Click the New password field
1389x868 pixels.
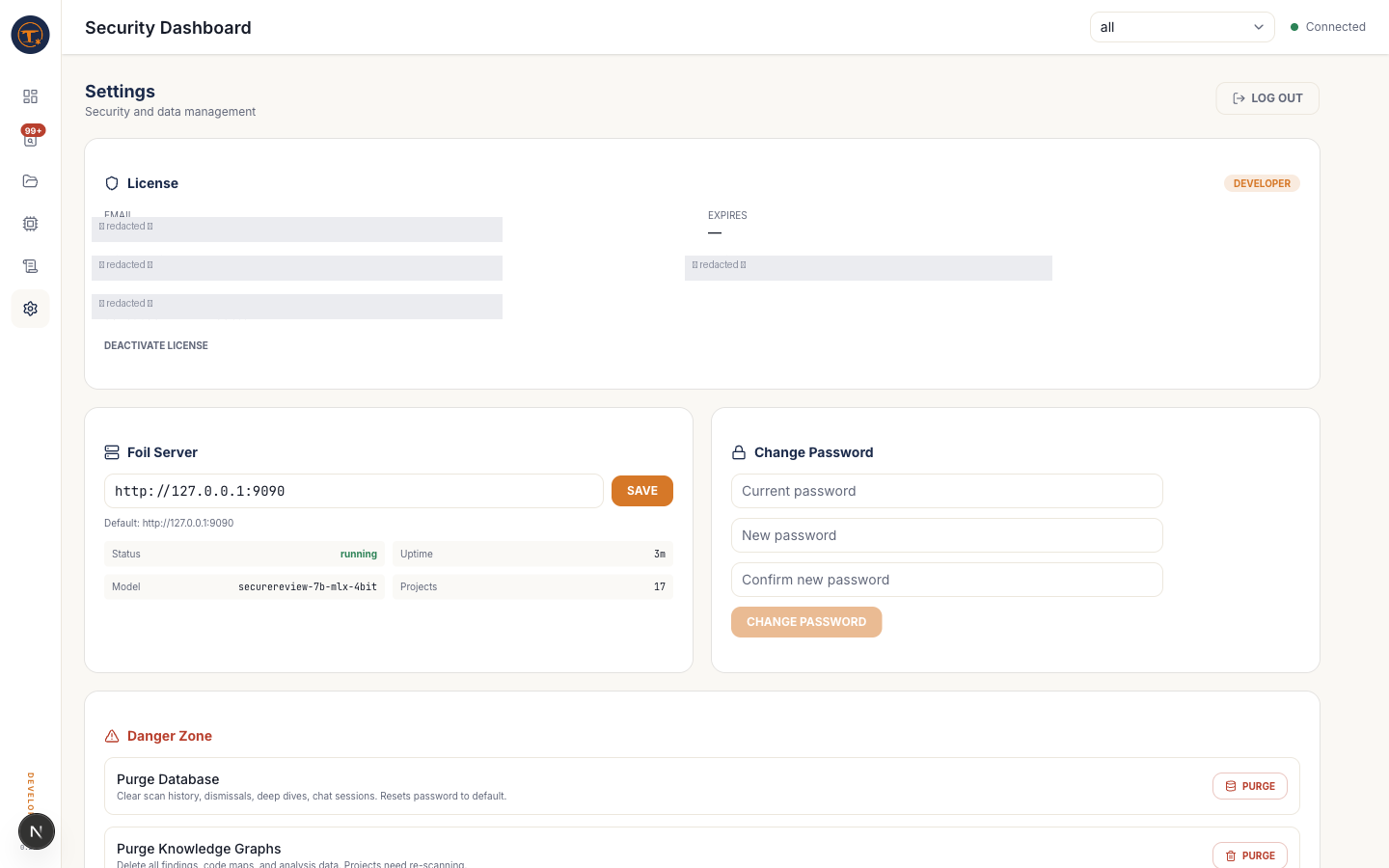[946, 535]
